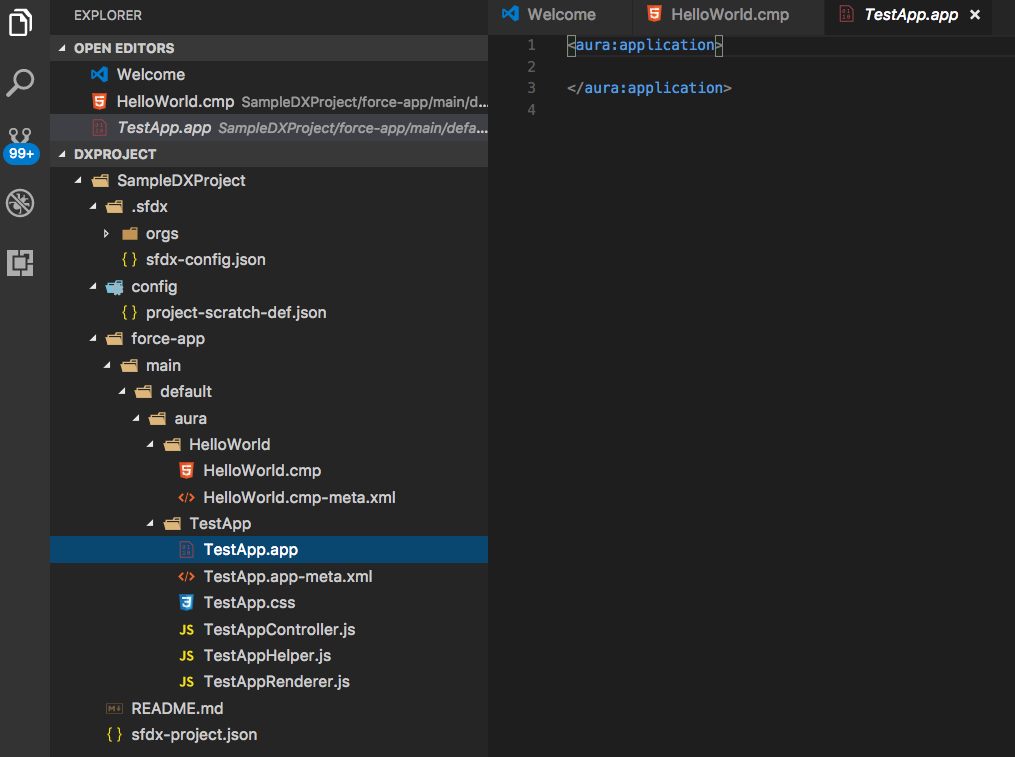Click the HTML5 icon of the HelloWorld.cmp tab

point(654,14)
